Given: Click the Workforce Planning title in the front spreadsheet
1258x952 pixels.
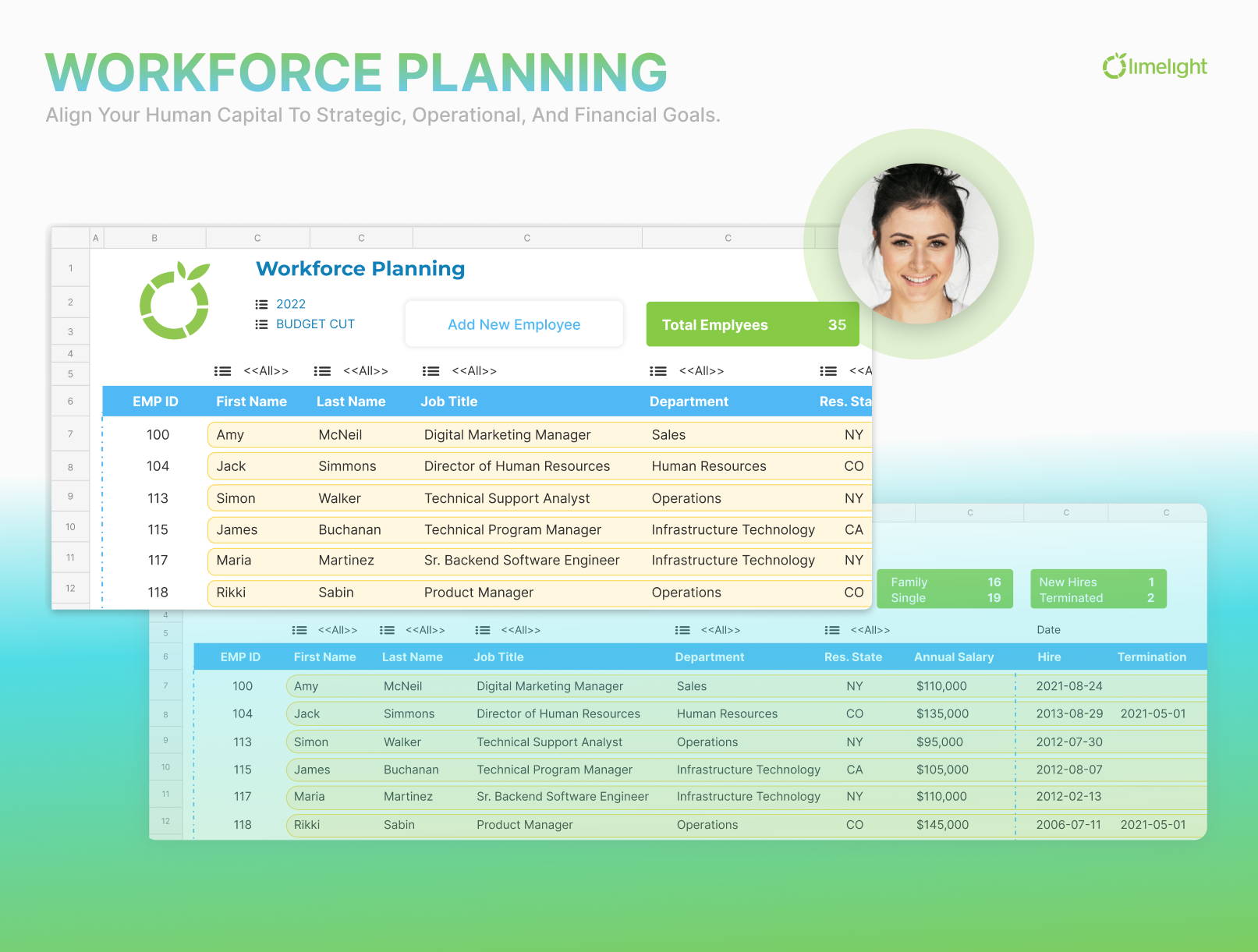Looking at the screenshot, I should point(360,269).
